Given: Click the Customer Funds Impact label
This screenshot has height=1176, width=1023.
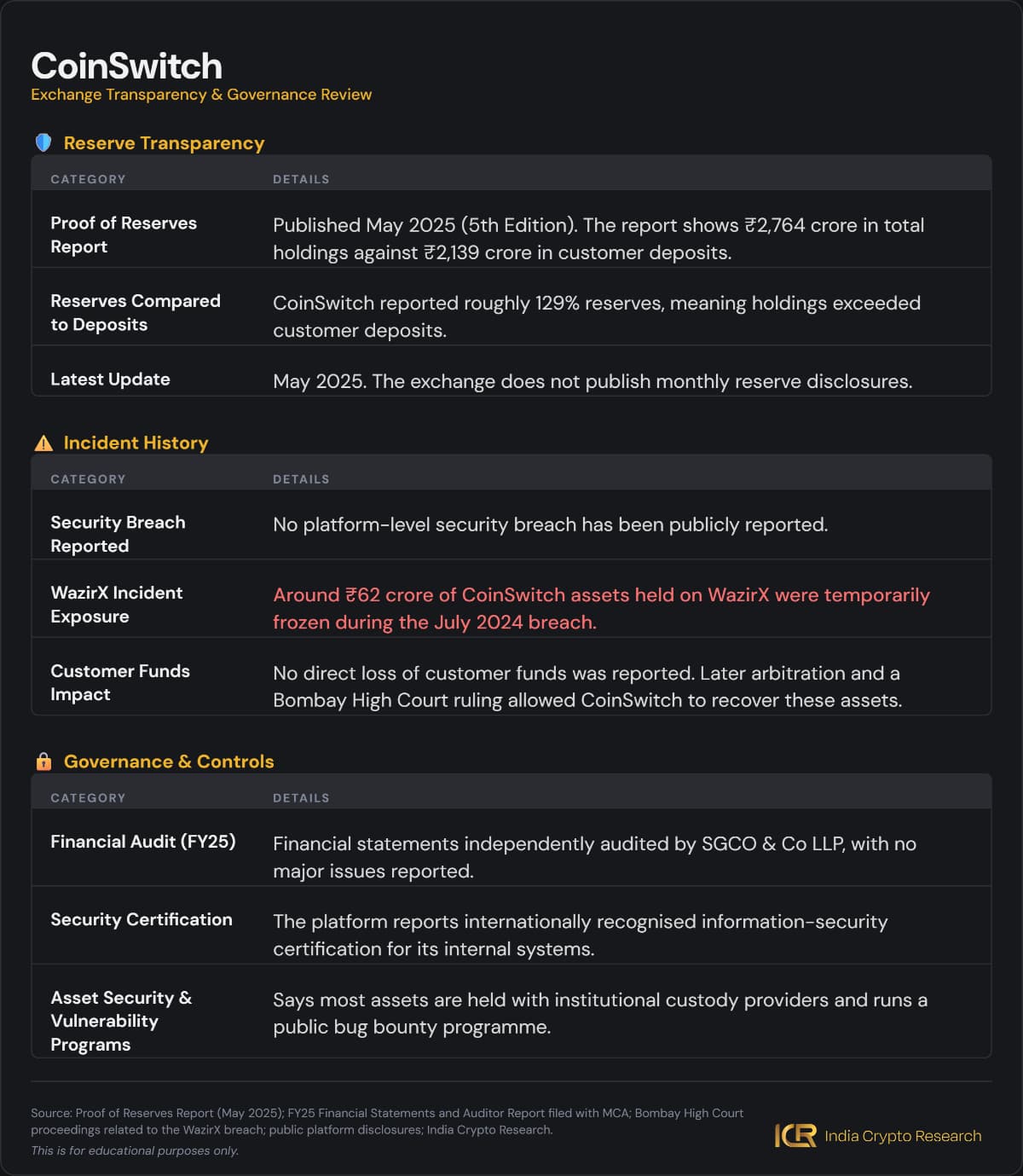Looking at the screenshot, I should pyautogui.click(x=120, y=682).
